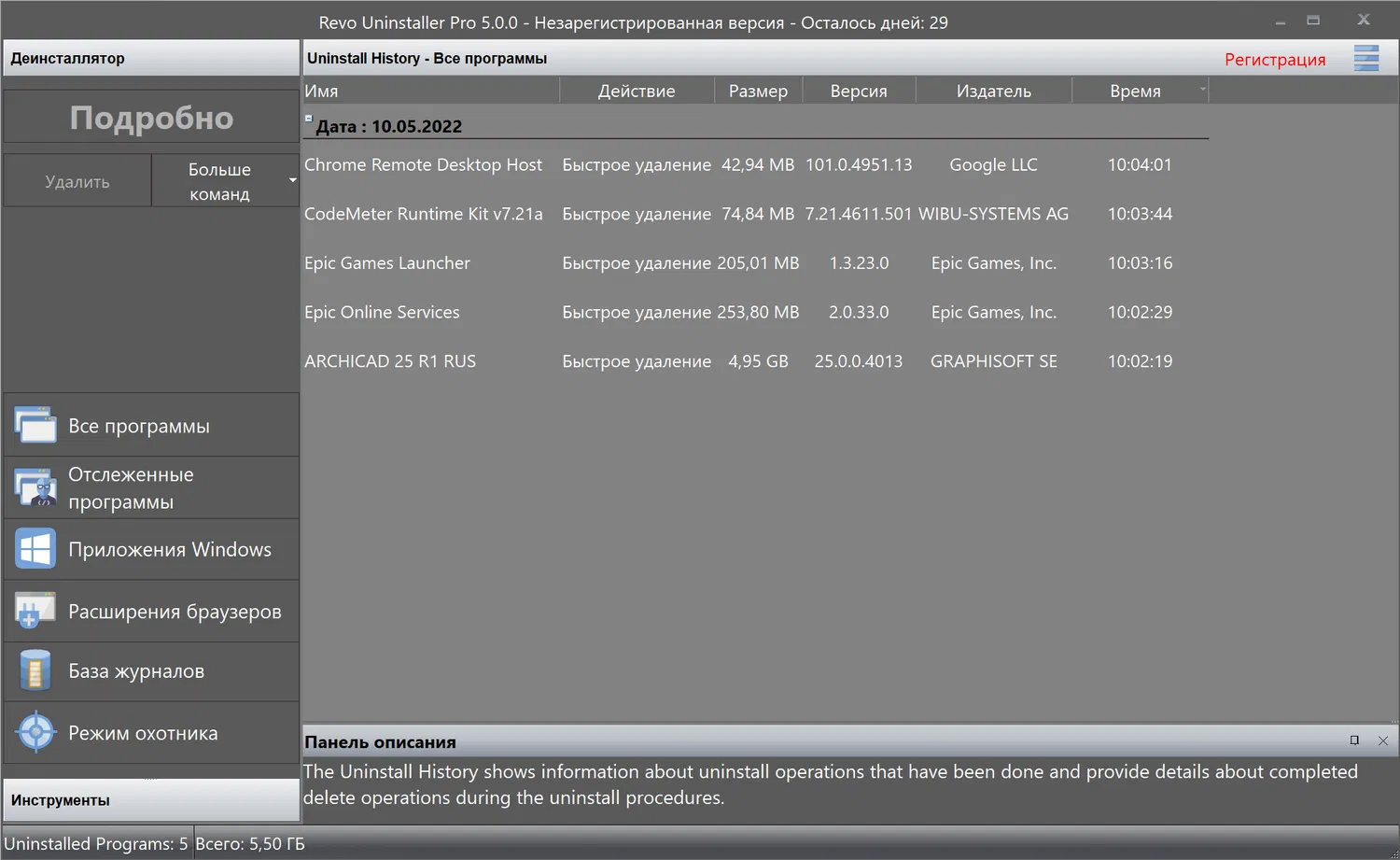Collapse the Дата: 10.05.2022 group
1400x860 pixels.
308,119
